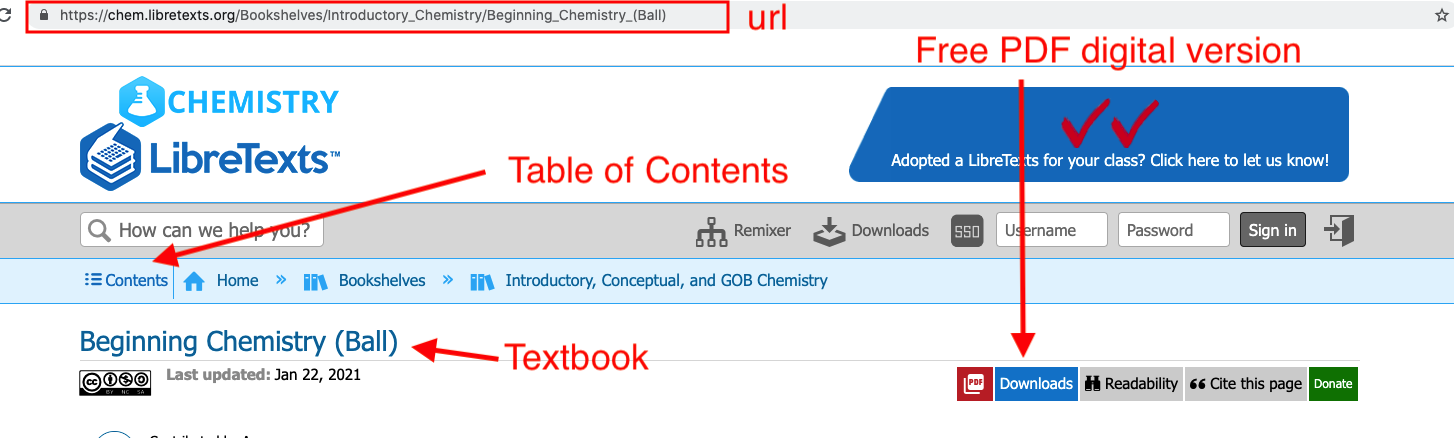Viewport: 1454px width, 438px height.
Task: Focus the Username field
Action: [x=1052, y=230]
